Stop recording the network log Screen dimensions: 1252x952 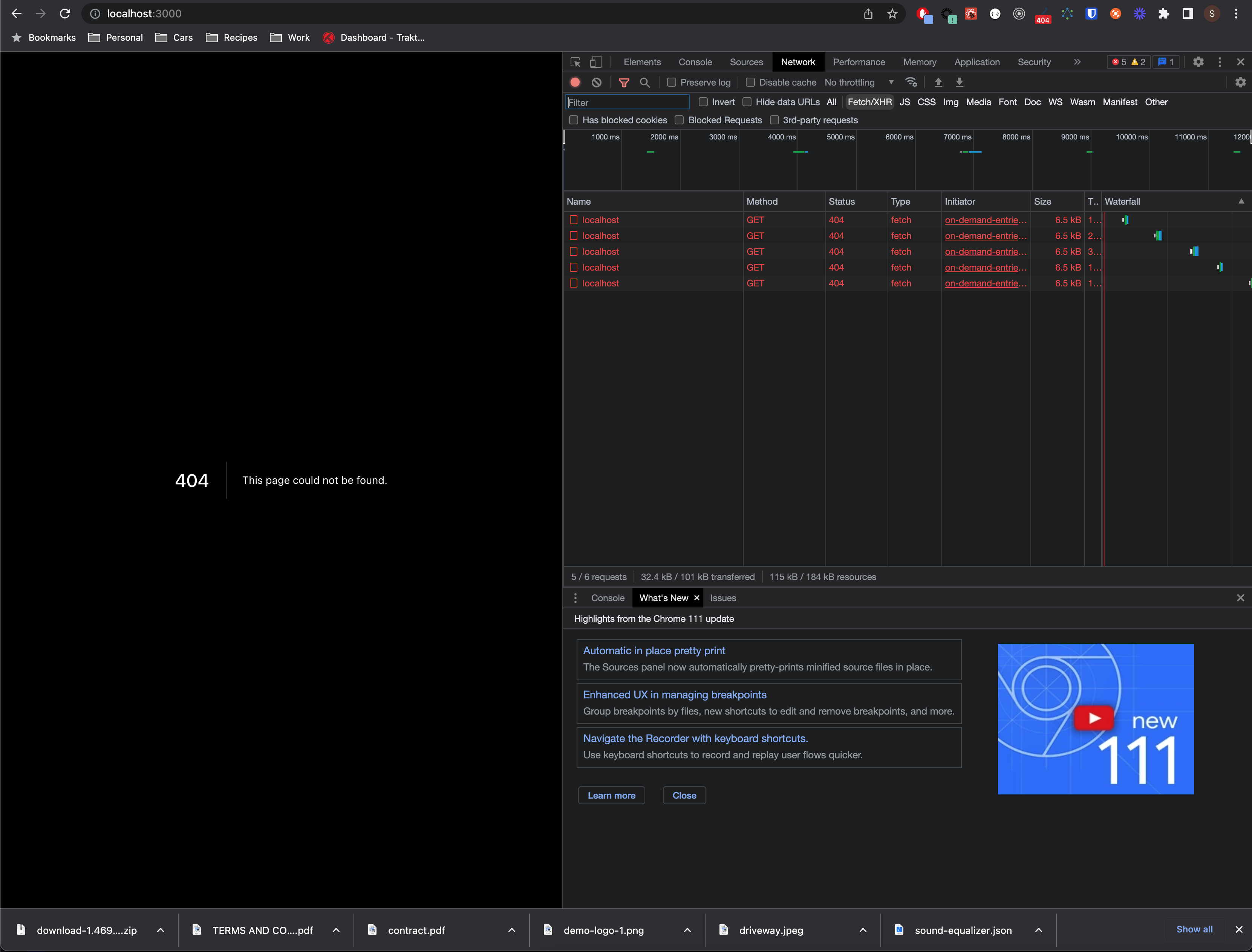574,82
